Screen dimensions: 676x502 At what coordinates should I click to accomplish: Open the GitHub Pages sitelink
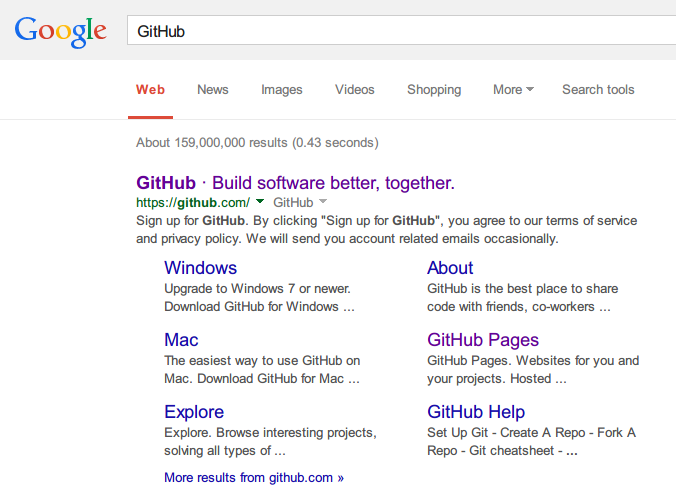(483, 340)
